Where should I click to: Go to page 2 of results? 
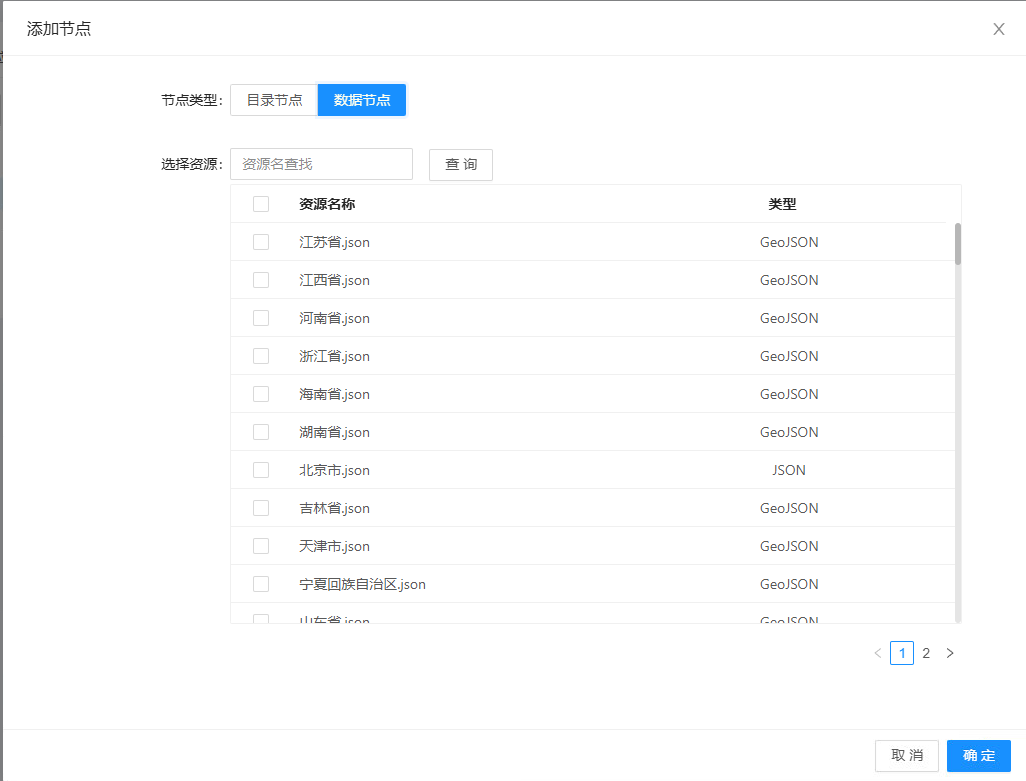coord(926,652)
